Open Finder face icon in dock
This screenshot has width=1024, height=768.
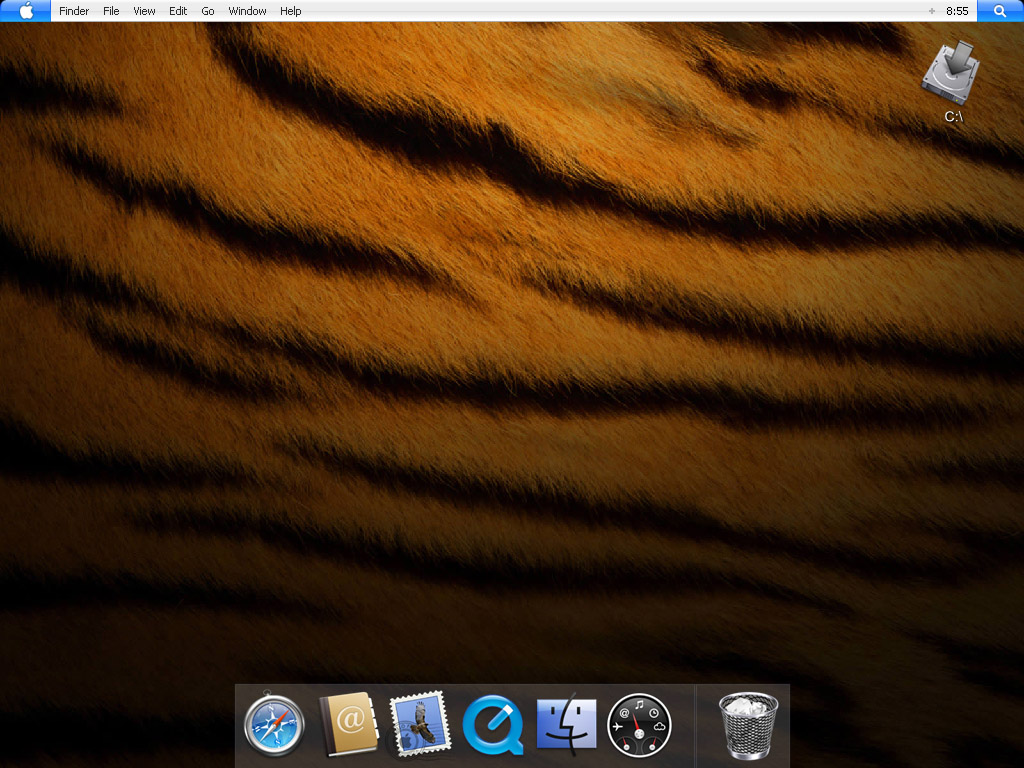(566, 724)
